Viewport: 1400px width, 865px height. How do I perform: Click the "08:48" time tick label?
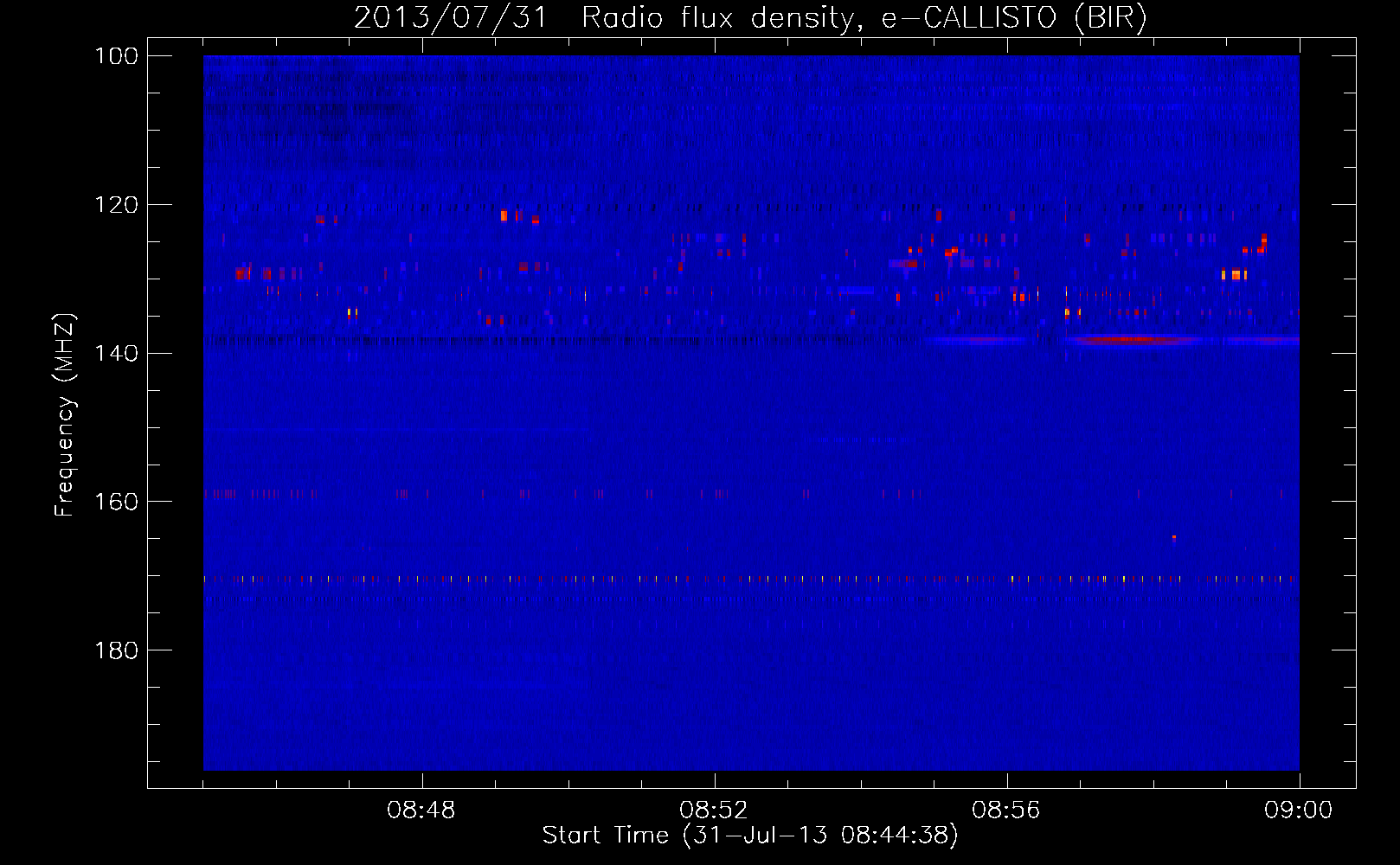coord(421,811)
